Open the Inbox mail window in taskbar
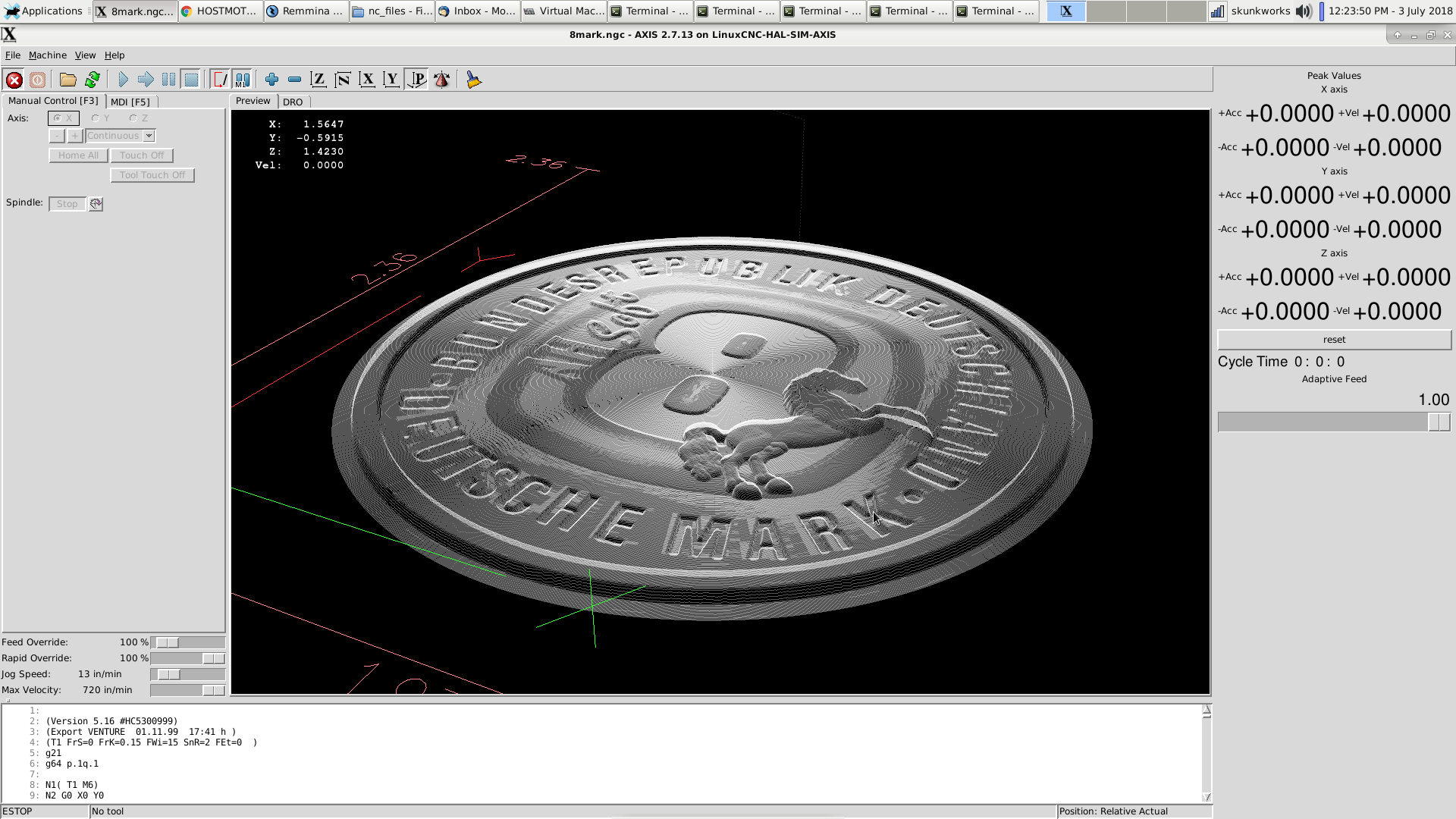Image resolution: width=1456 pixels, height=819 pixels. [478, 11]
